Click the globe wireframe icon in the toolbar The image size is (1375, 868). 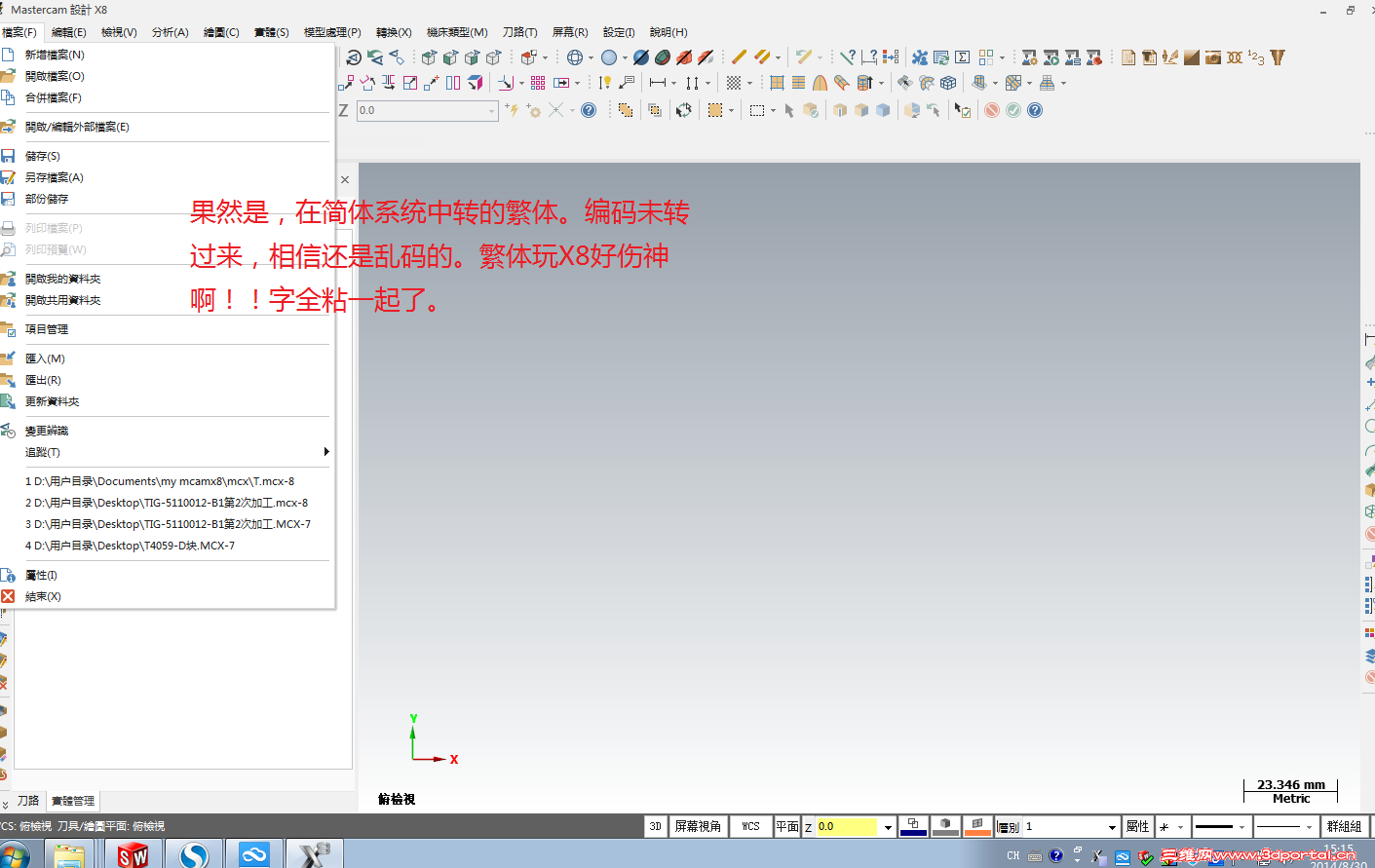575,57
